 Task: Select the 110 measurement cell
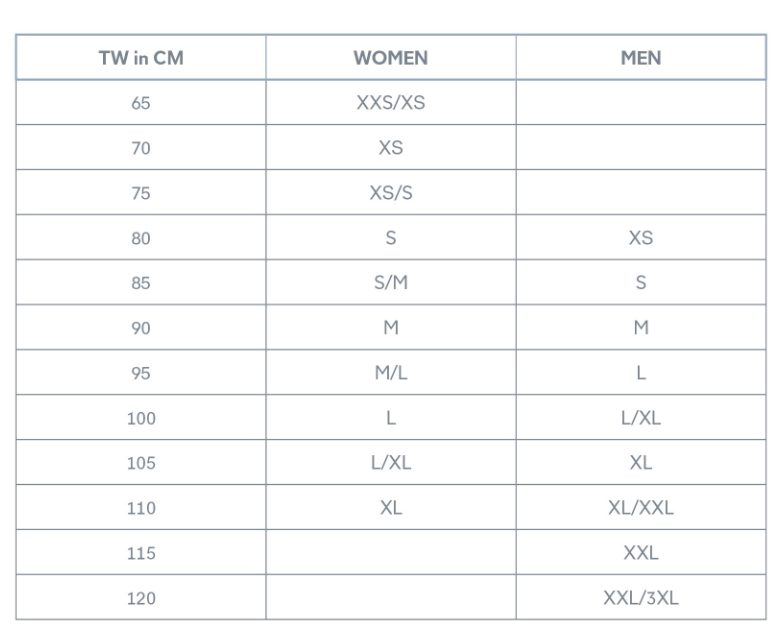[141, 508]
